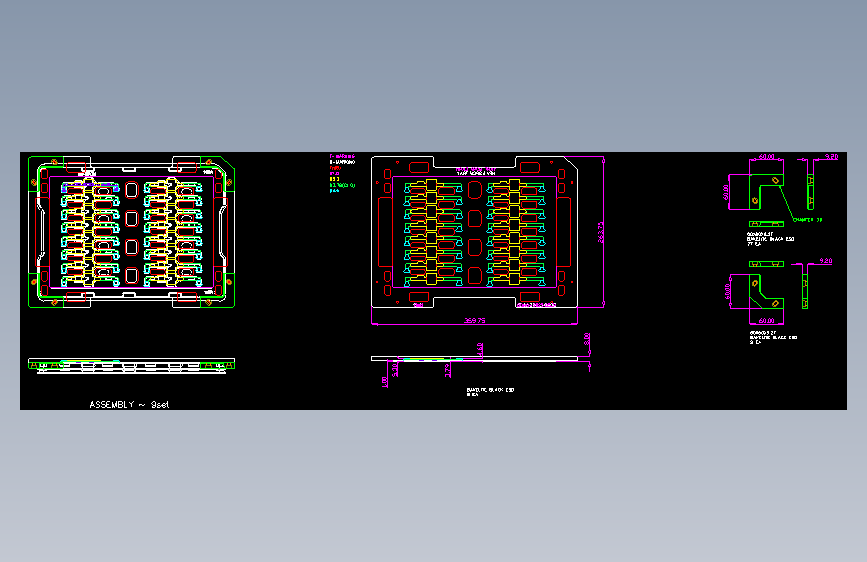
Task: Select the 2.70 dimension on side view
Action: [x=447, y=370]
